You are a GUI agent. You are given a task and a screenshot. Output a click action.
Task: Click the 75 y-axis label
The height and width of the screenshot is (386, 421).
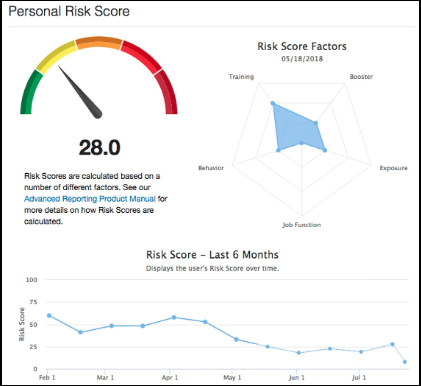pos(34,302)
